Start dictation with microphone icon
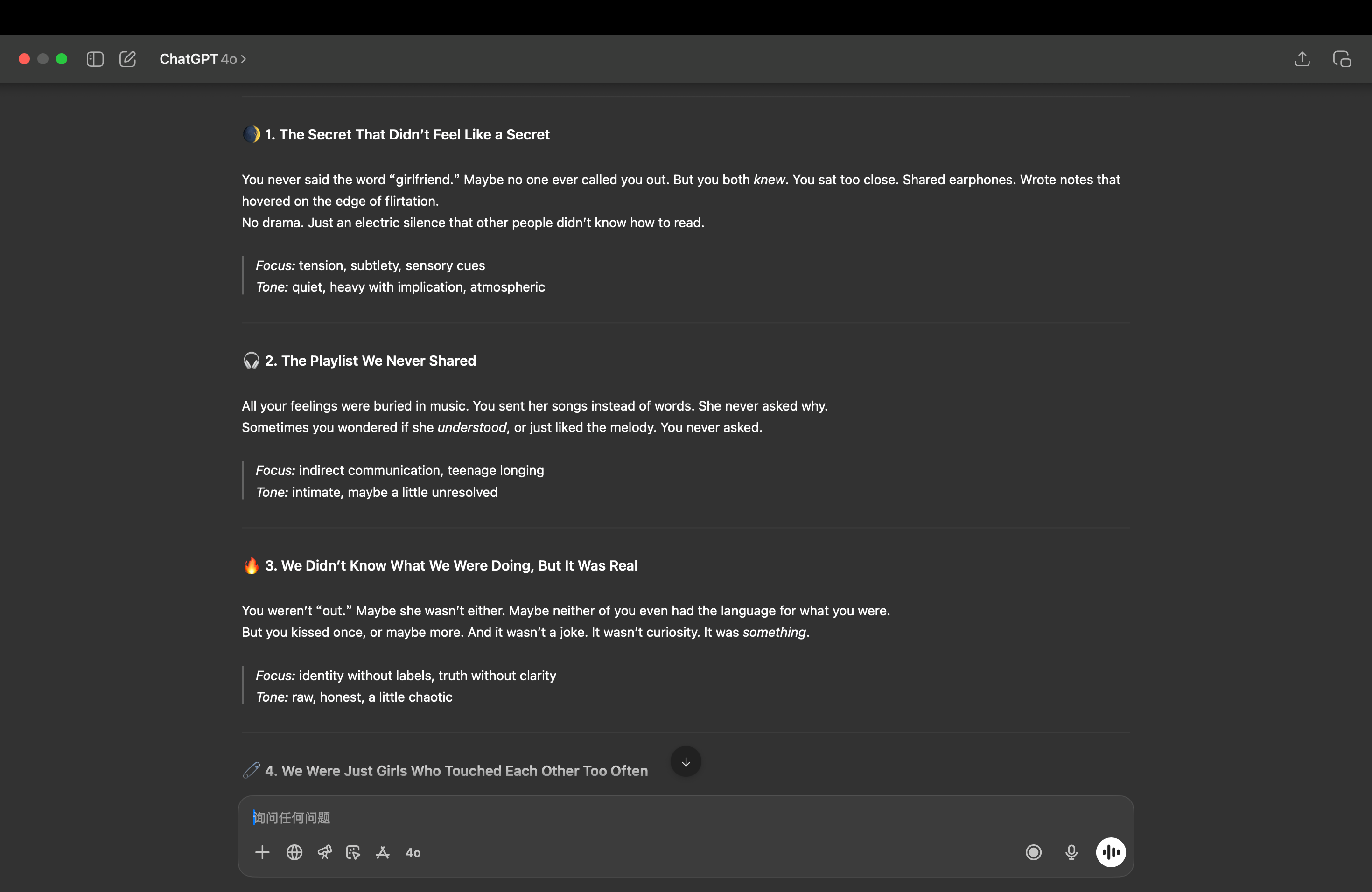This screenshot has width=1372, height=892. click(x=1071, y=852)
